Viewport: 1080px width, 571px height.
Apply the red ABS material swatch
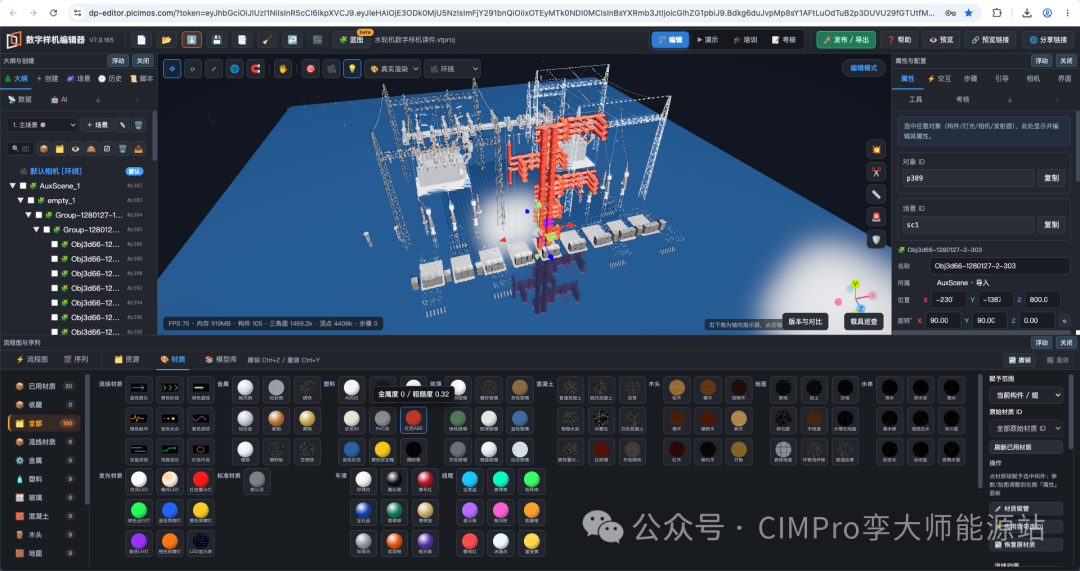click(x=413, y=419)
